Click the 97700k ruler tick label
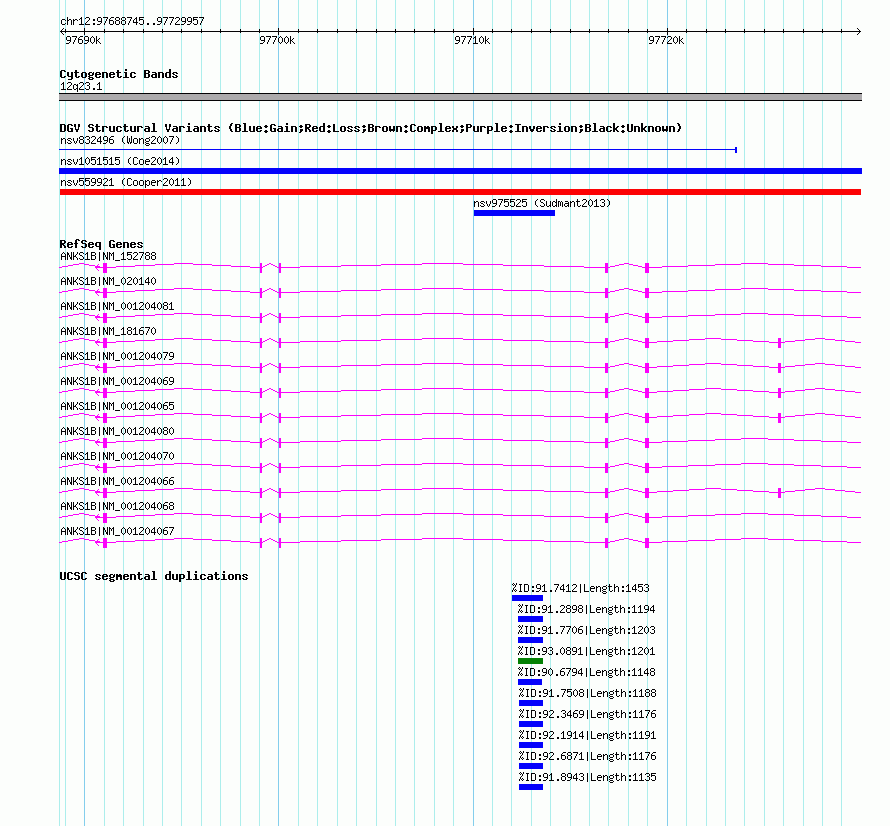This screenshot has height=826, width=890. tap(277, 40)
